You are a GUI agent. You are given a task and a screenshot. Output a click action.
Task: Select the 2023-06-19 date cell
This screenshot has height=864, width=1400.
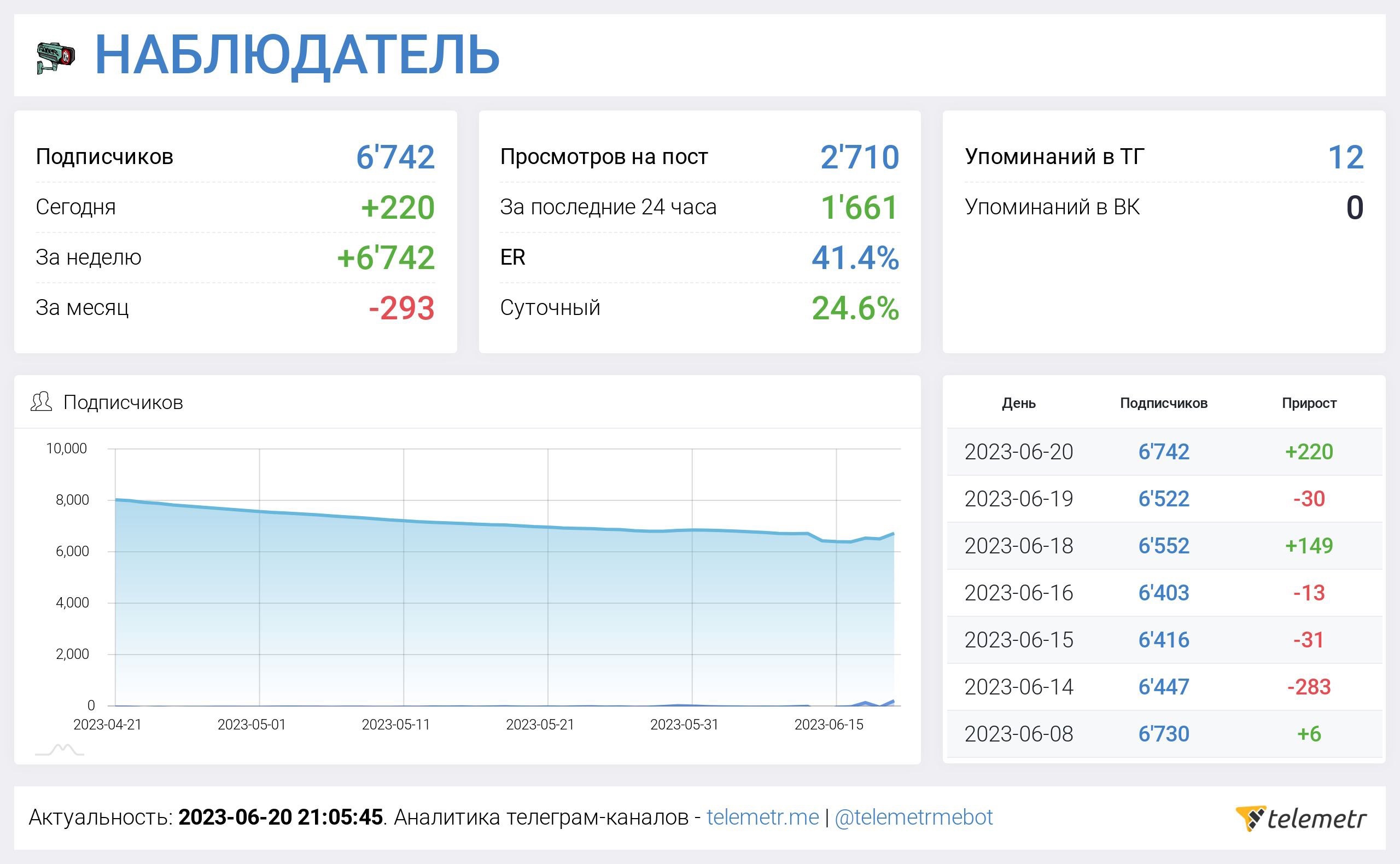(1019, 499)
